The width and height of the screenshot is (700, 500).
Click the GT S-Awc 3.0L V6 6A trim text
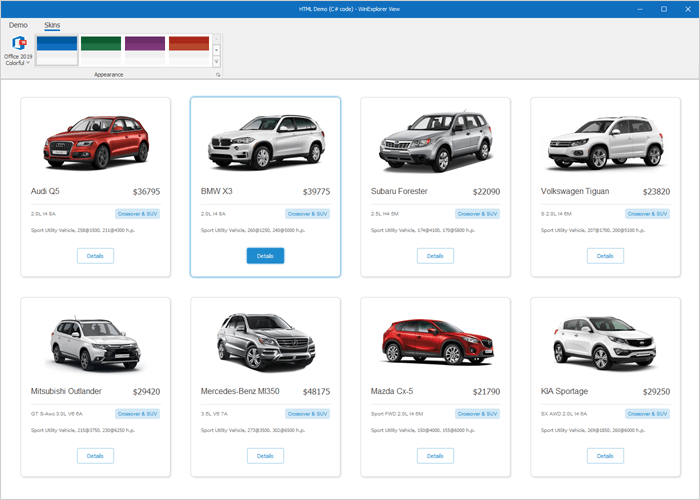tap(57, 414)
